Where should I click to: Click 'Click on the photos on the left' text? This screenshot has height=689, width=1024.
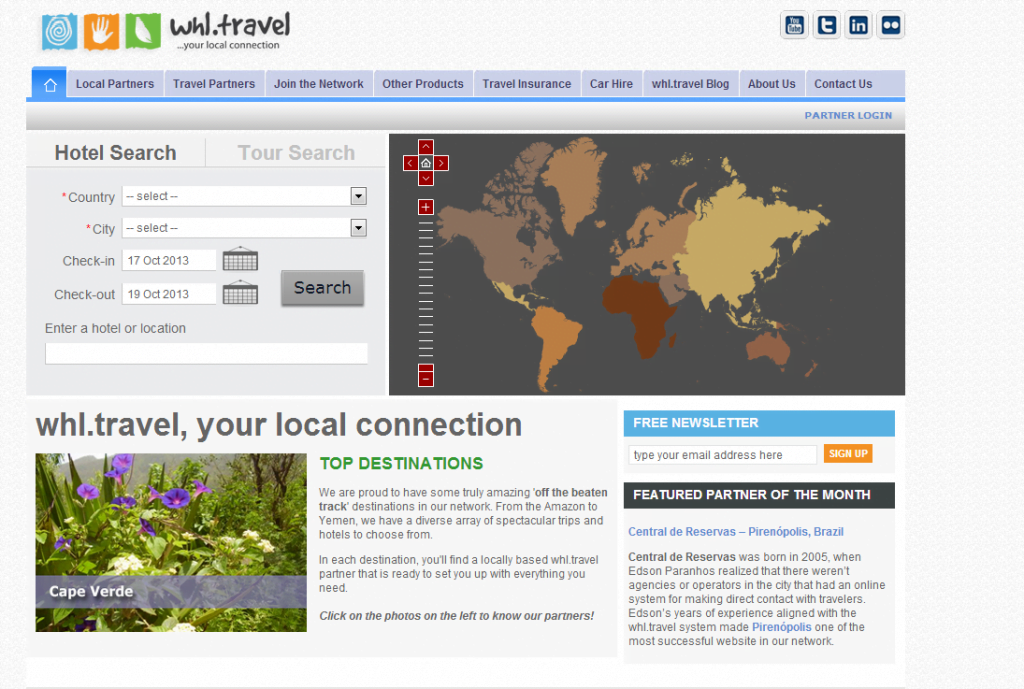point(456,616)
